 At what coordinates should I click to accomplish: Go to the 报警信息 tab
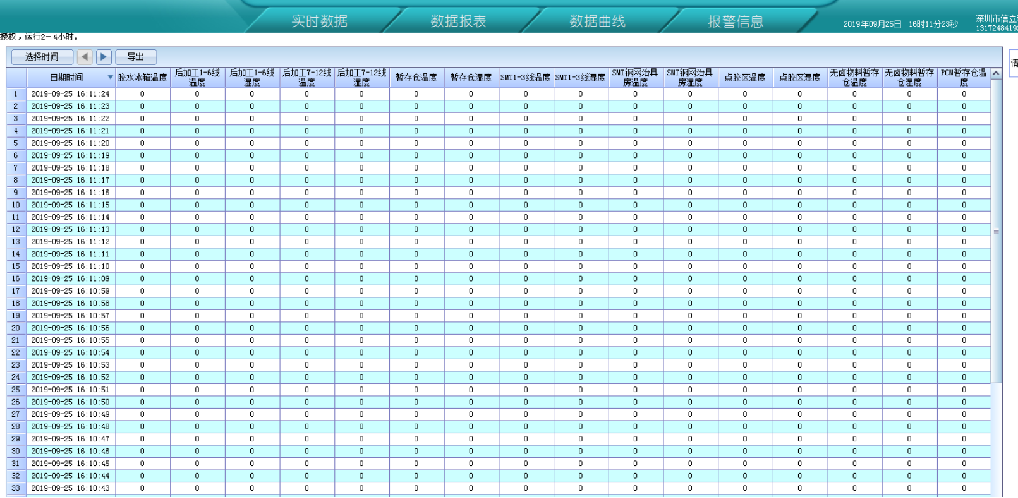736,21
